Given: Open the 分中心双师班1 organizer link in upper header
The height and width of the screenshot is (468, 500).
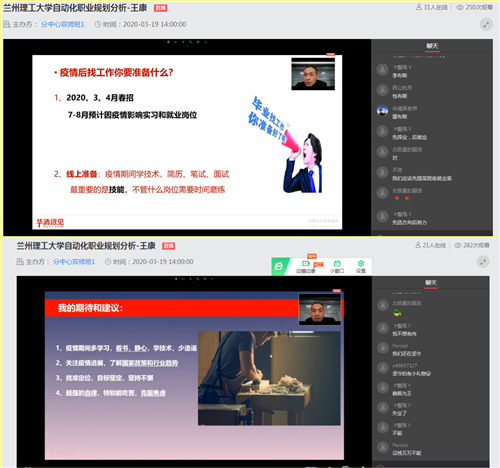Looking at the screenshot, I should coord(63,24).
